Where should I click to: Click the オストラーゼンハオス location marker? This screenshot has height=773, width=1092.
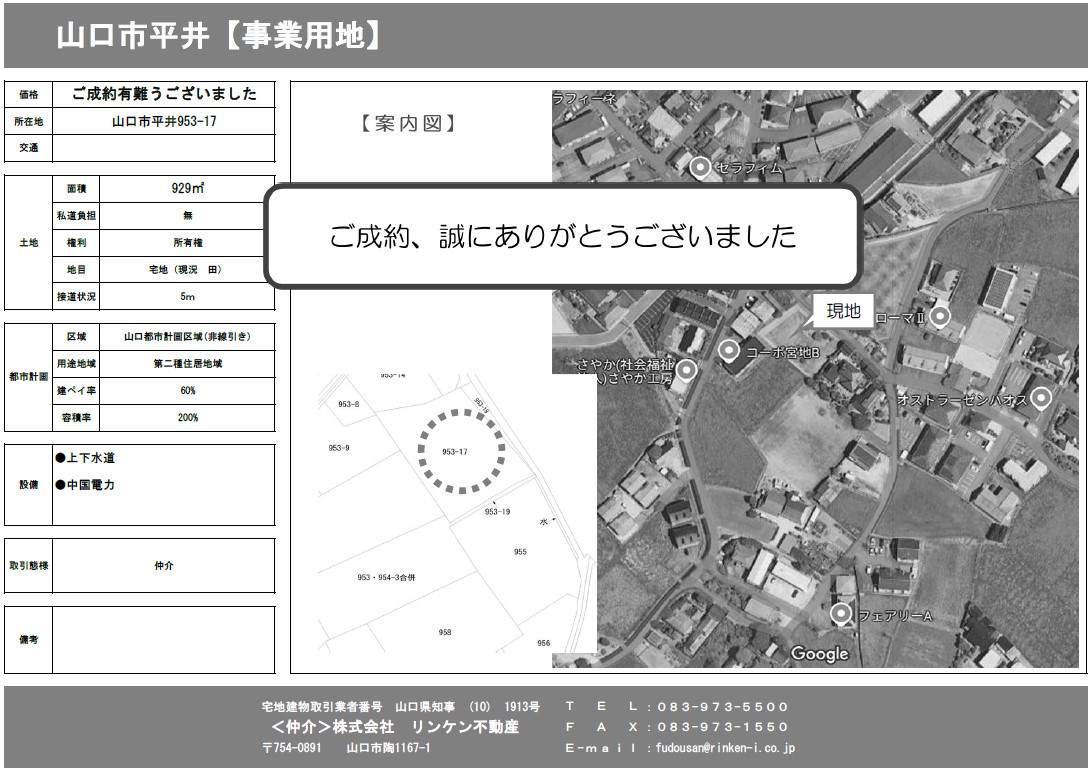(x=1041, y=398)
